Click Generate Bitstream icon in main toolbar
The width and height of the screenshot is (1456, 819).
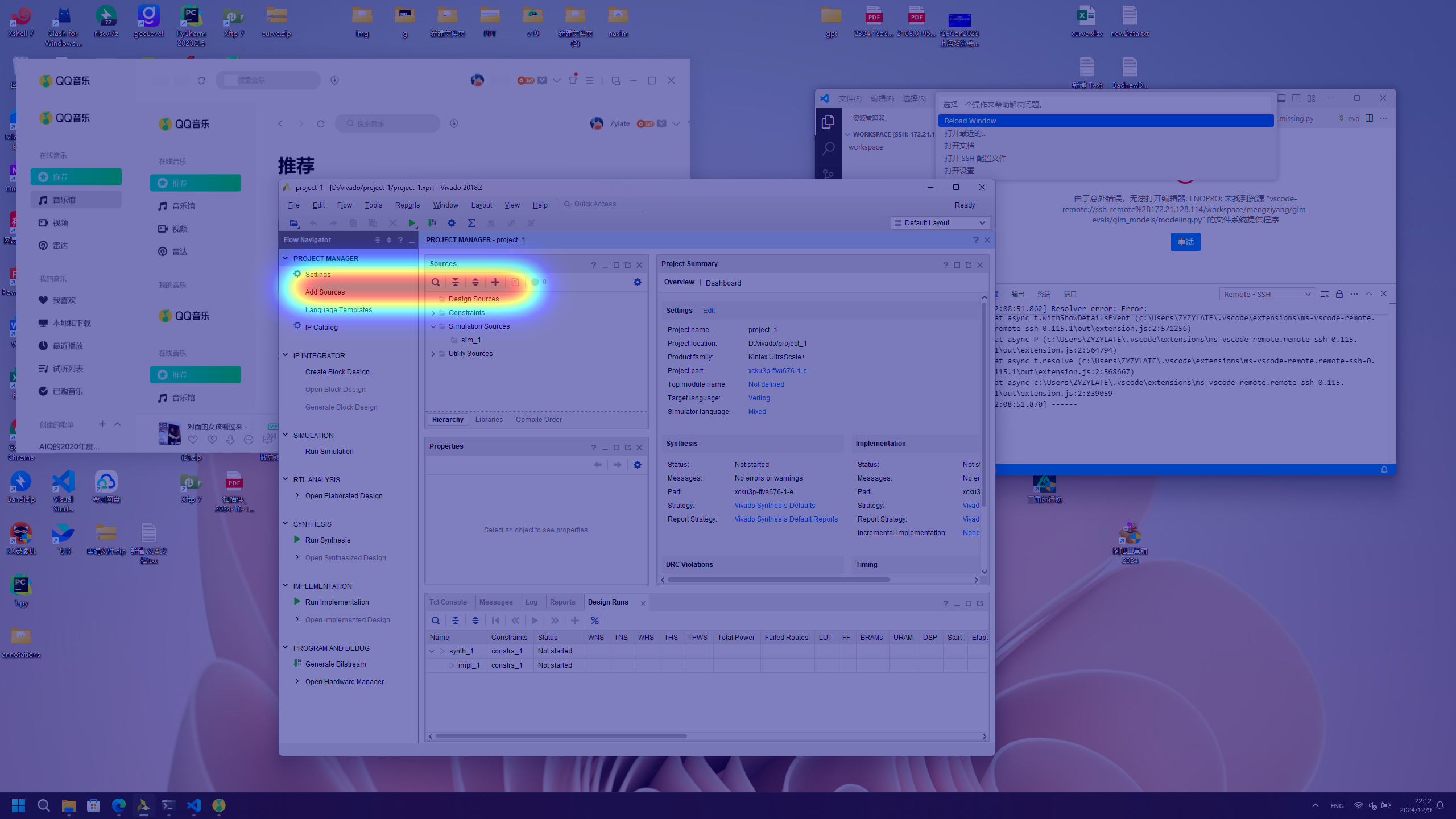pos(432,223)
